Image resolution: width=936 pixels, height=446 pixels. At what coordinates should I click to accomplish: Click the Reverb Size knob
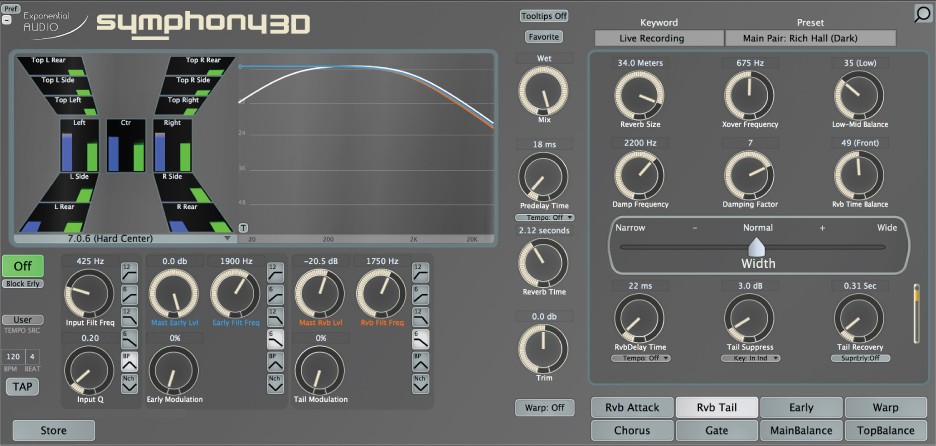click(x=639, y=96)
